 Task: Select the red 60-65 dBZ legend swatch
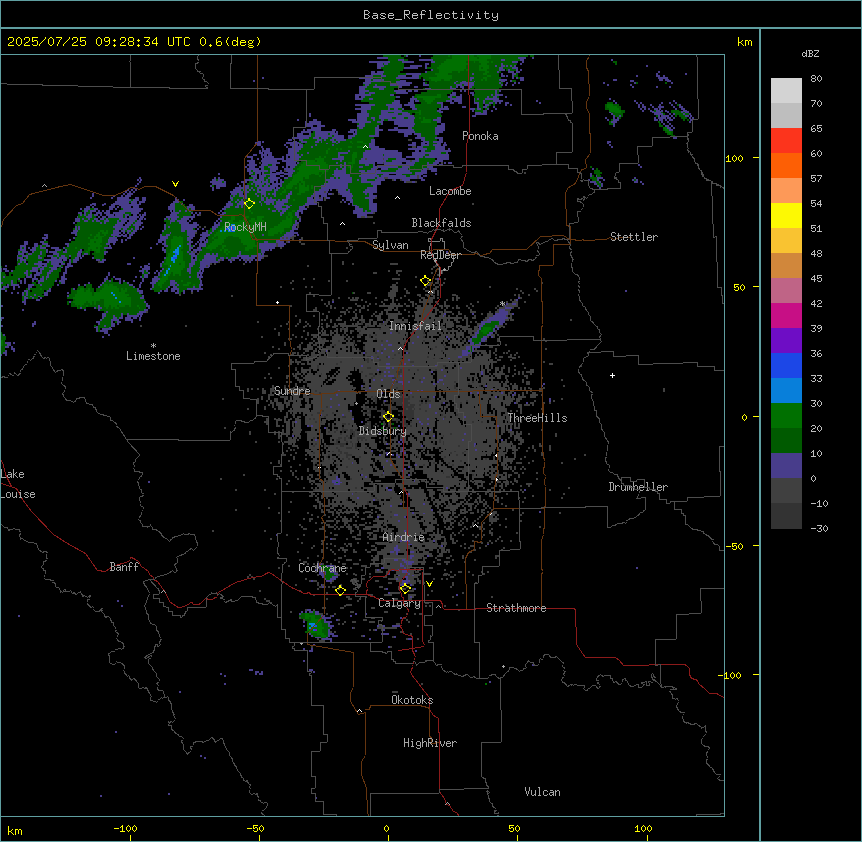tap(786, 141)
